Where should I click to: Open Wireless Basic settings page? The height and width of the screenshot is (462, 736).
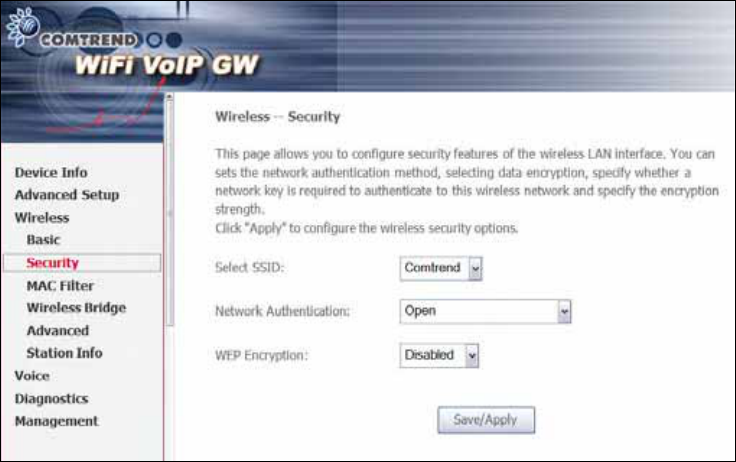tap(43, 239)
